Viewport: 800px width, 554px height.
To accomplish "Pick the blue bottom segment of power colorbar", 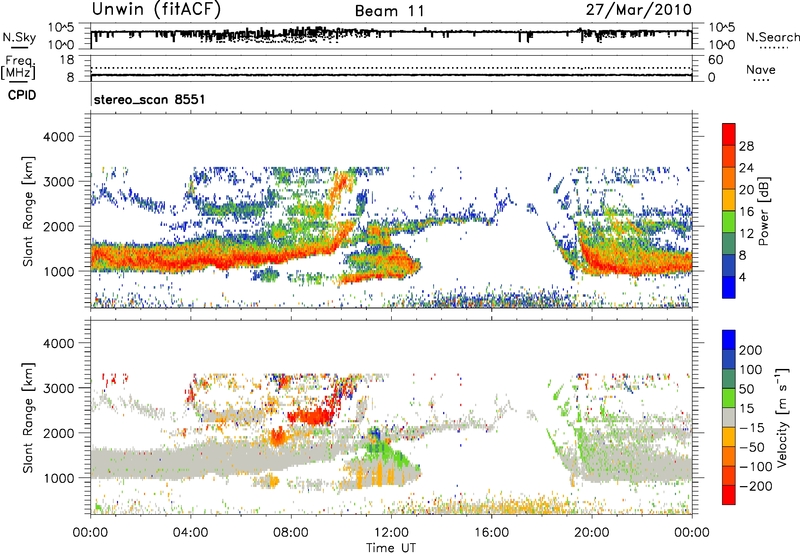I will click(x=729, y=288).
